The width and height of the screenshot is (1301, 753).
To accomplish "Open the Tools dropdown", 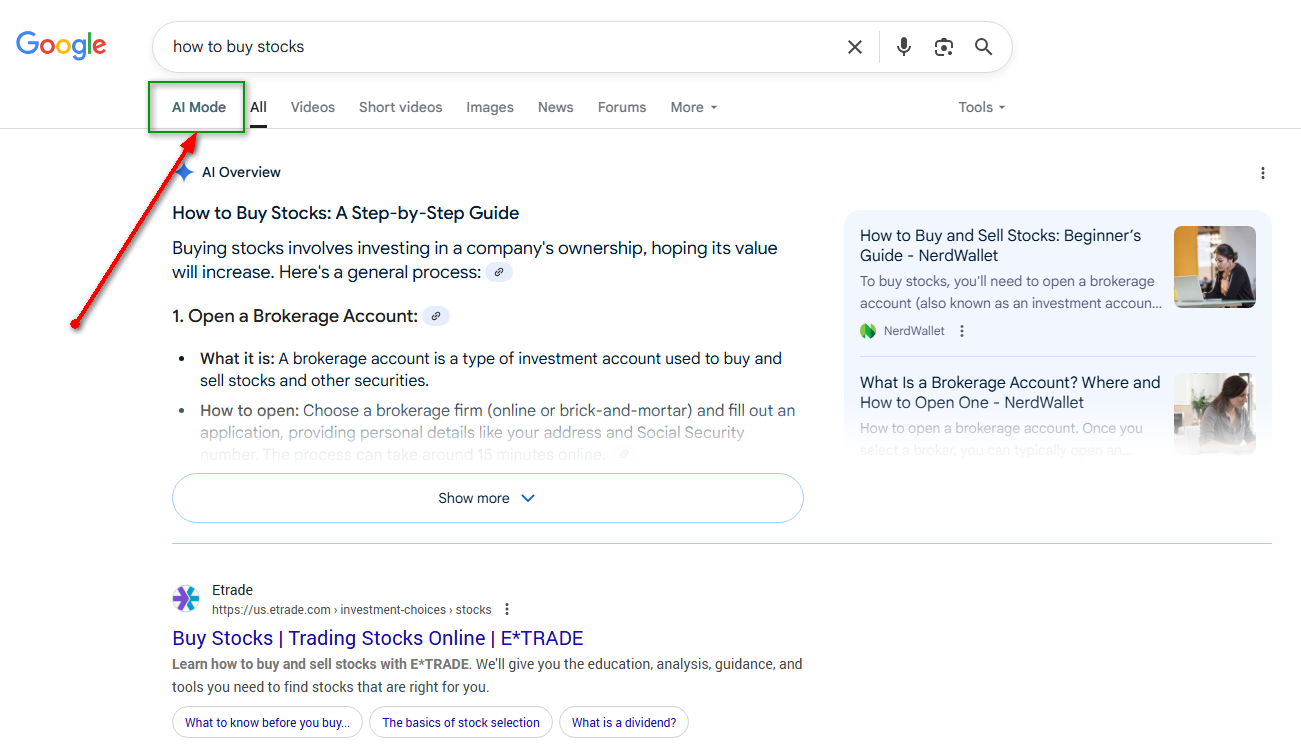I will tap(982, 107).
